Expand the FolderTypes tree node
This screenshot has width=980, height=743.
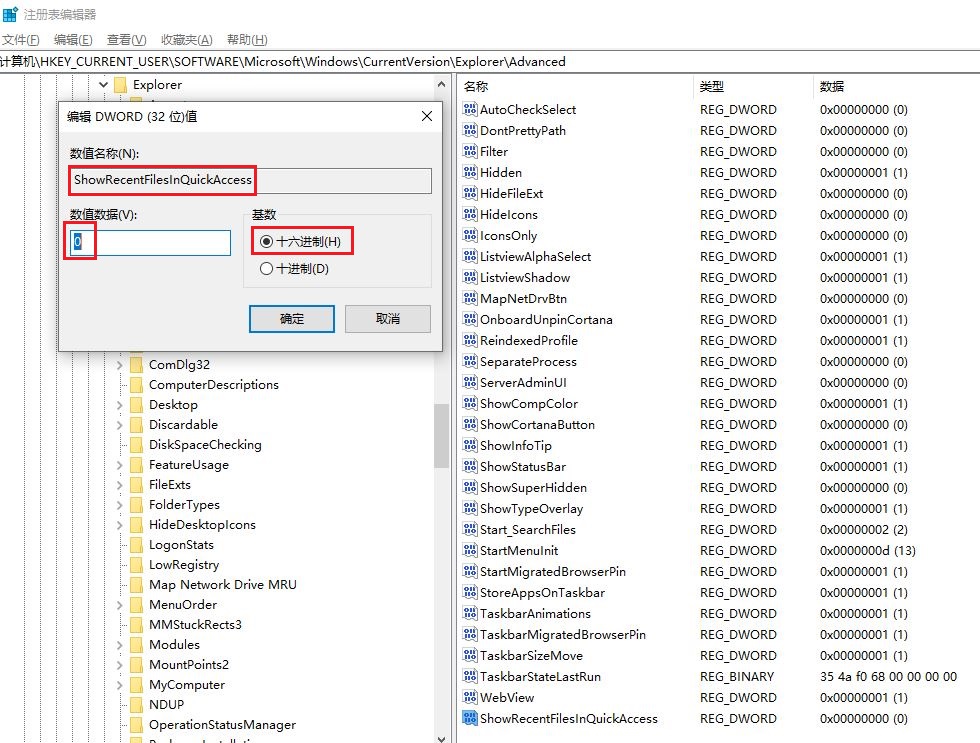[x=120, y=505]
